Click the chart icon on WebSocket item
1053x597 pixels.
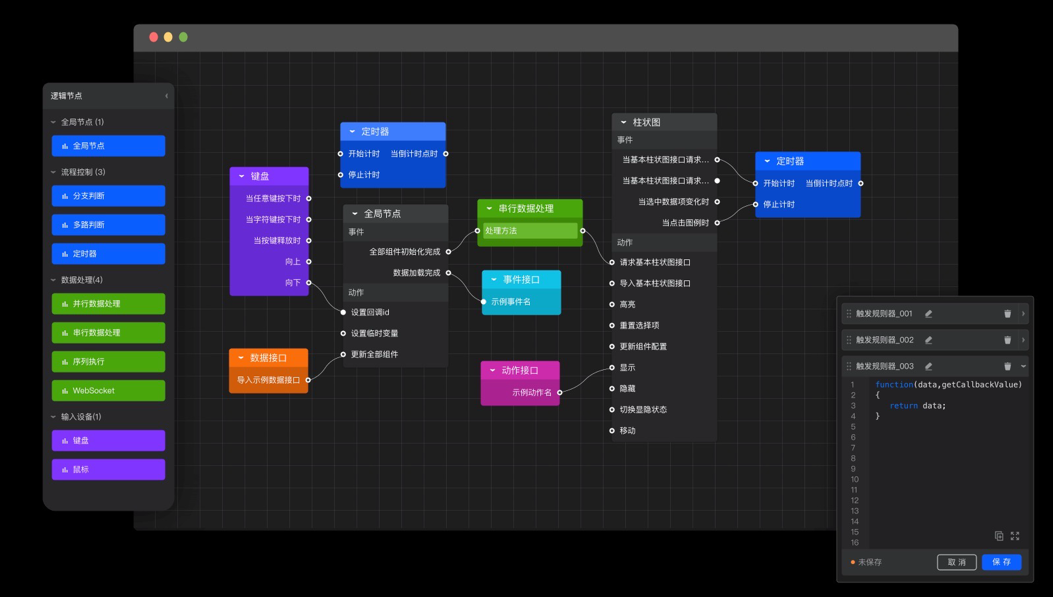point(65,391)
